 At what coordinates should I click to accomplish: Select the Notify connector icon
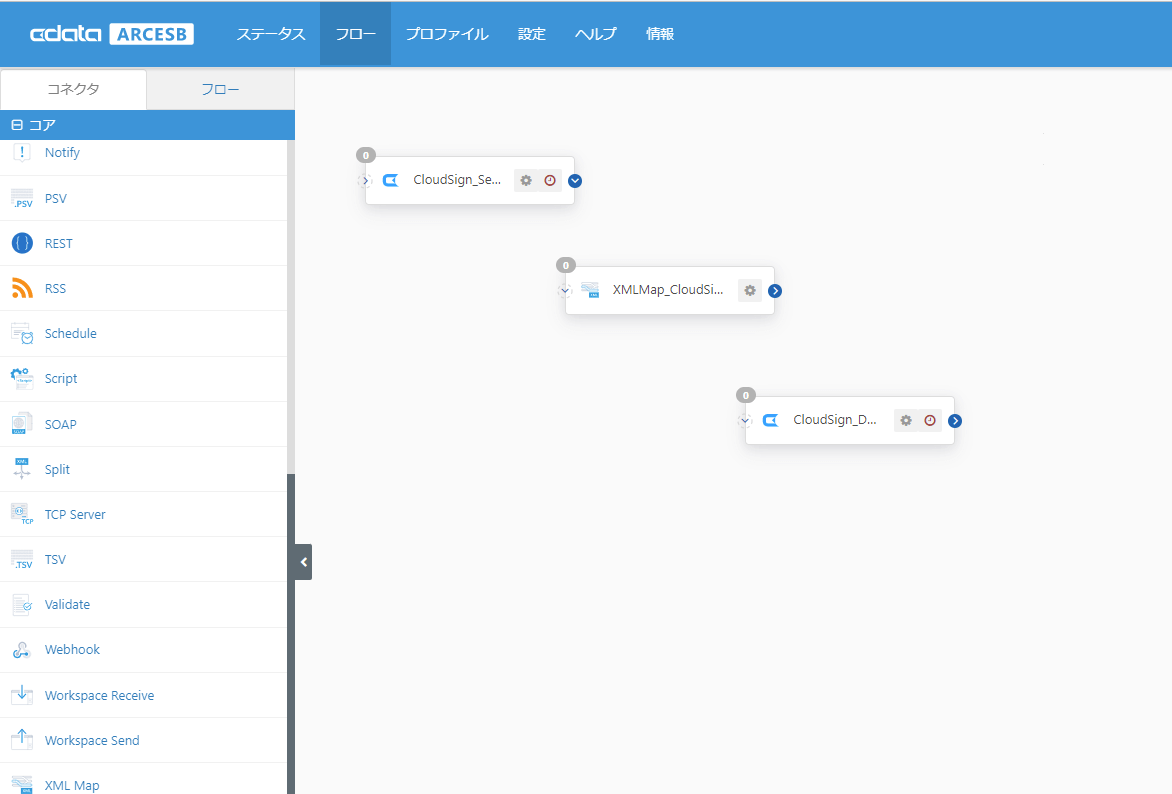22,152
